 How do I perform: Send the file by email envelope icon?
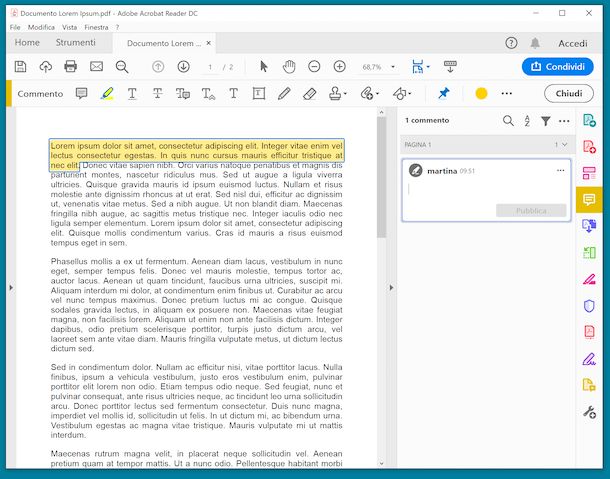pos(96,67)
